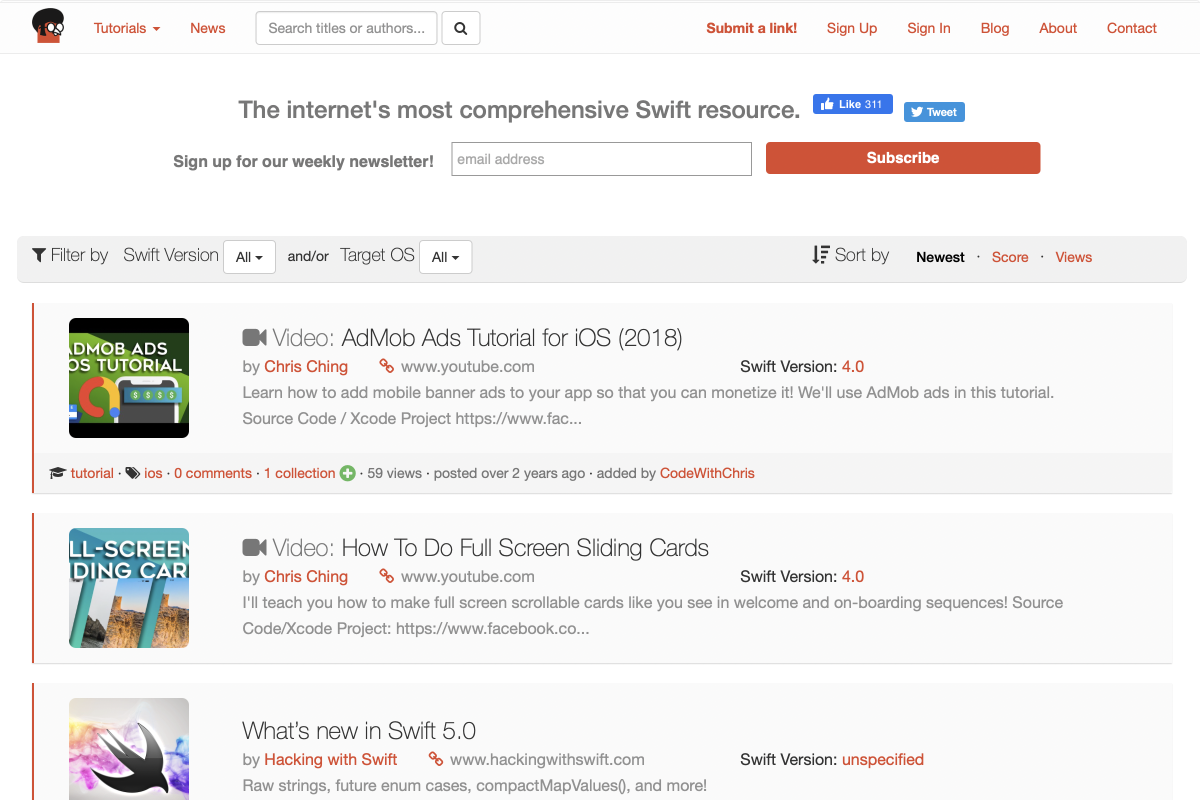
Task: Open the Swift 5.0 bird logo thumbnail
Action: pos(129,749)
